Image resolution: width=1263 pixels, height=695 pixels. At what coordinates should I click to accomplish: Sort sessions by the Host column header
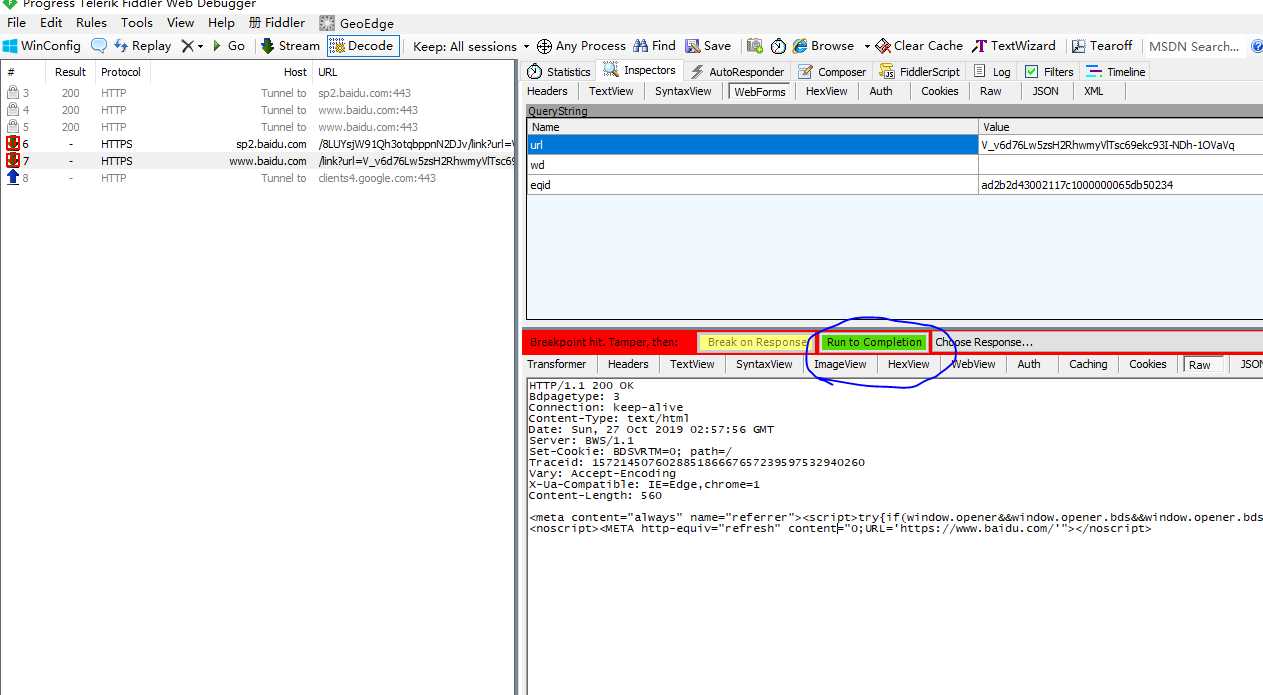(230, 72)
